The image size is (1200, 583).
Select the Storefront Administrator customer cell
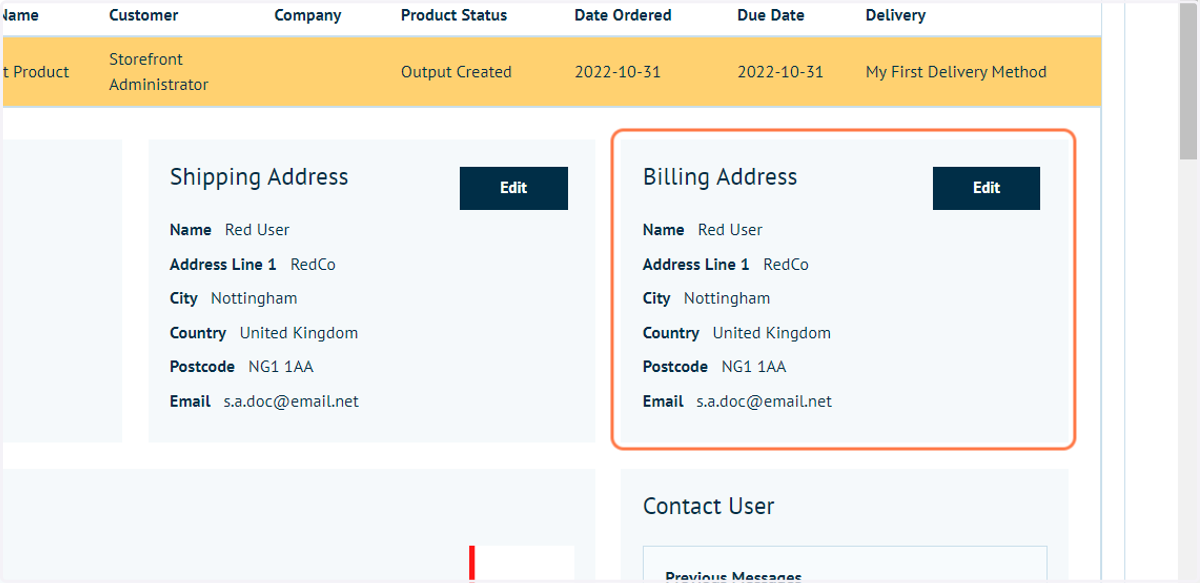point(159,72)
